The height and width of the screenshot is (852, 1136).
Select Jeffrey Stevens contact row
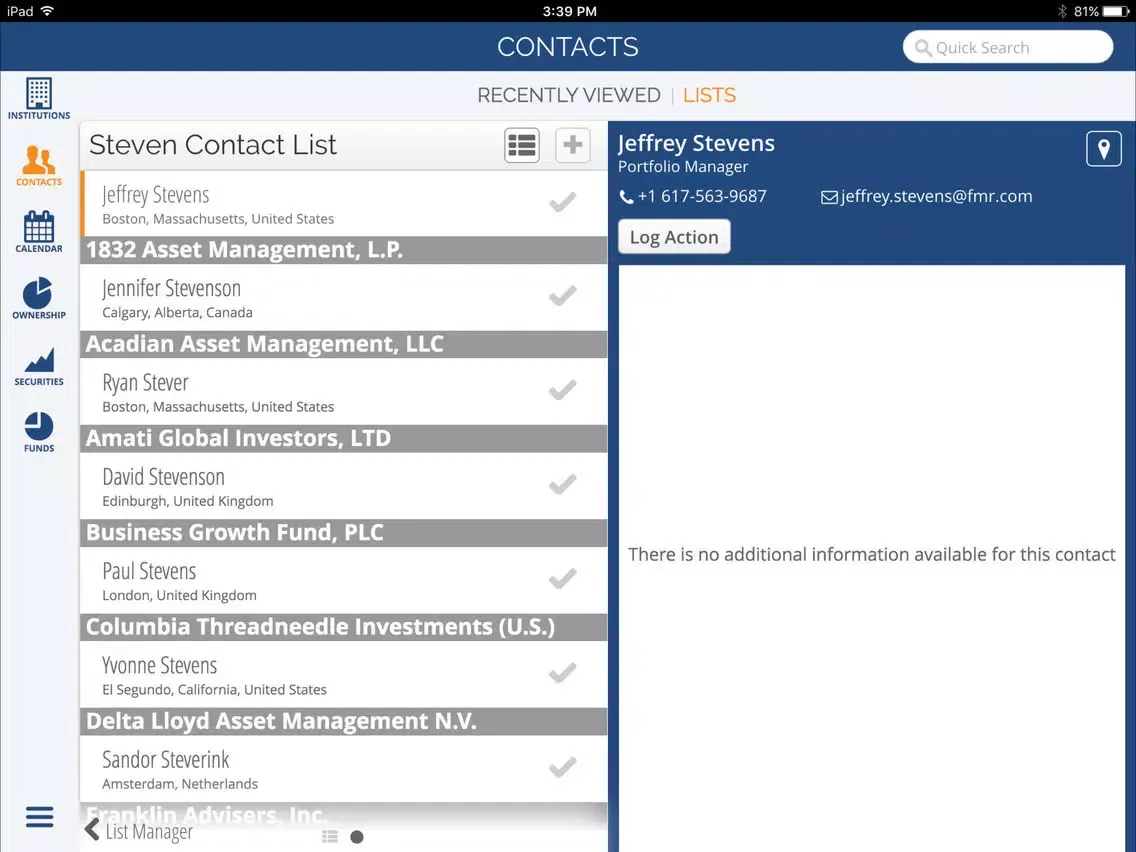point(344,204)
